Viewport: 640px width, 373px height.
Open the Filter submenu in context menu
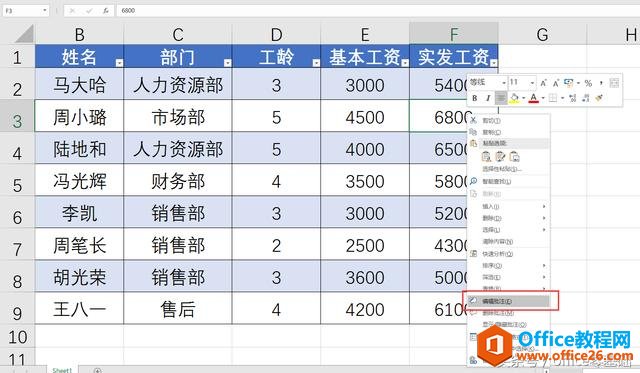509,277
